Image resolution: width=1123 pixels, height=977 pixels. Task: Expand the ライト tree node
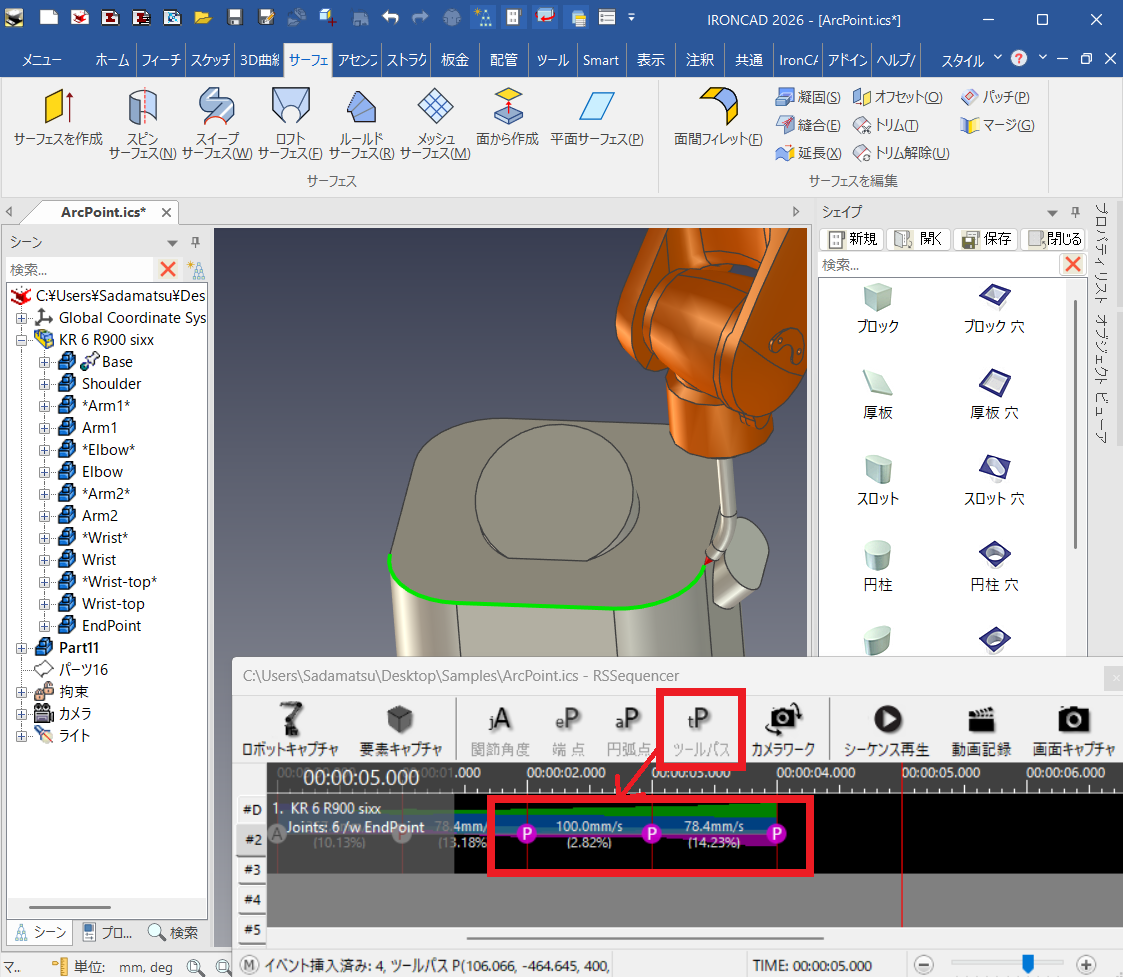(21, 736)
